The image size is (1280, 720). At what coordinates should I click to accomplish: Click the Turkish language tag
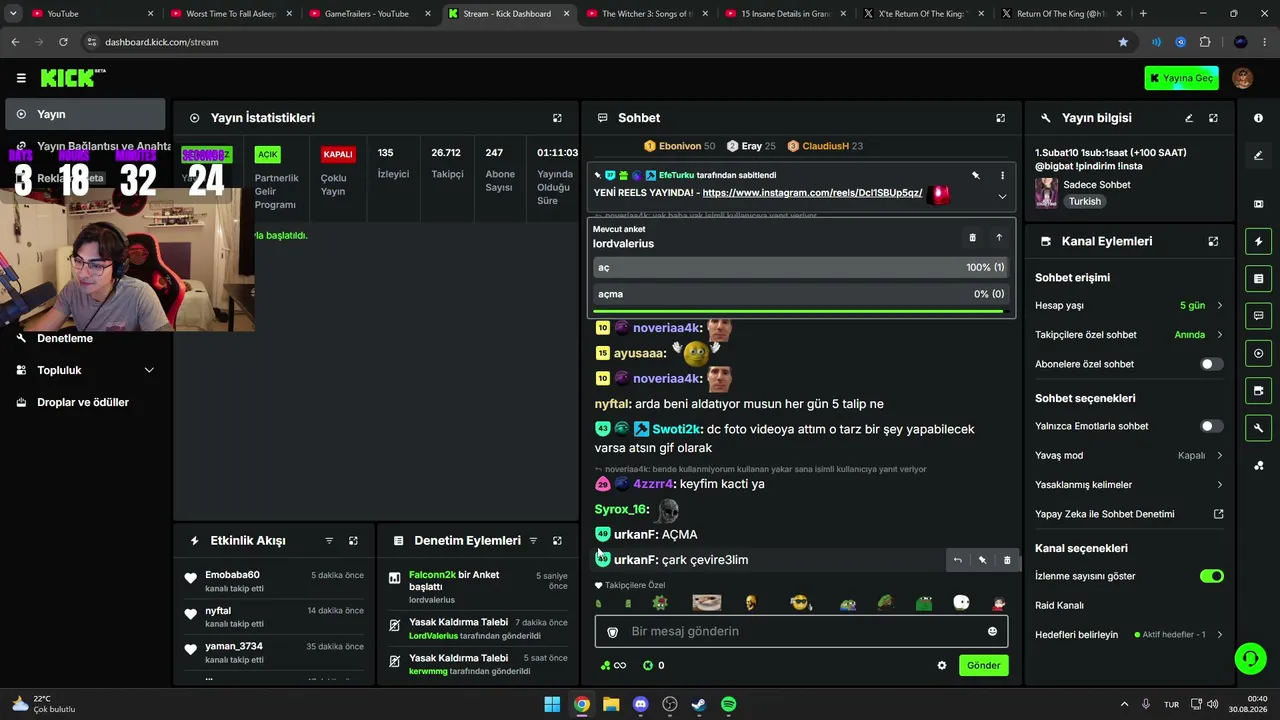click(x=1084, y=201)
